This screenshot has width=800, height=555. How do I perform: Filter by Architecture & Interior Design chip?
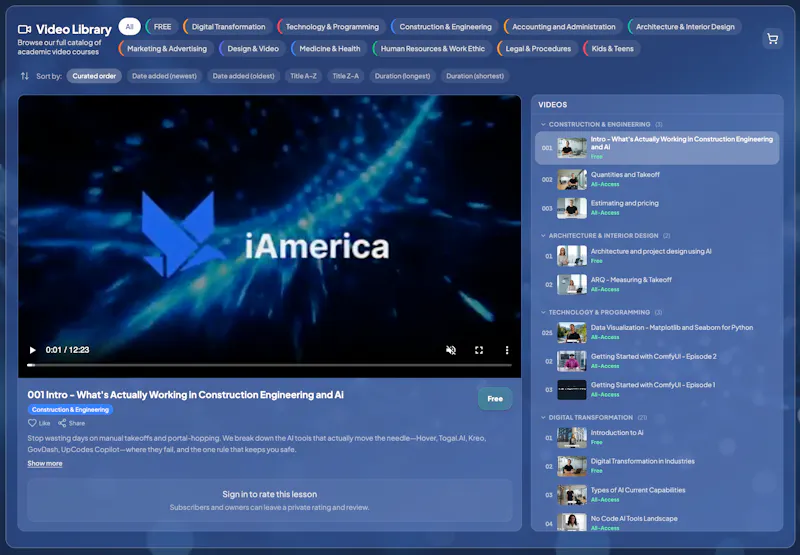685,27
